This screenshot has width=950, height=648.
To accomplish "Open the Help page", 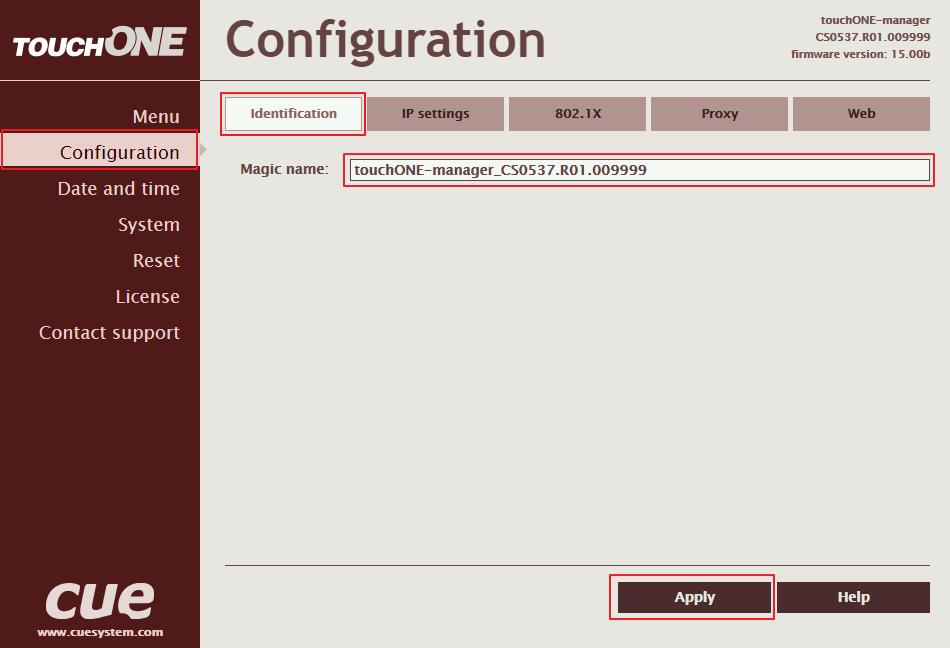I will (853, 597).
